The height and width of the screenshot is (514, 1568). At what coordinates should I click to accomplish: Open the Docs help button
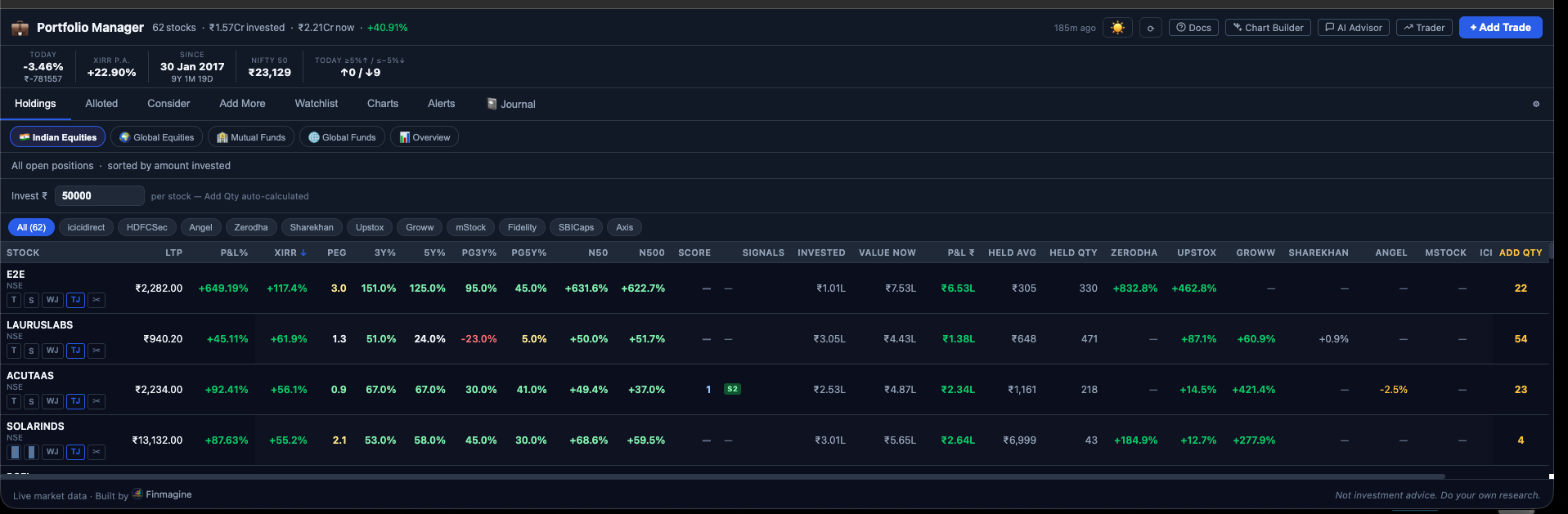click(x=1193, y=28)
